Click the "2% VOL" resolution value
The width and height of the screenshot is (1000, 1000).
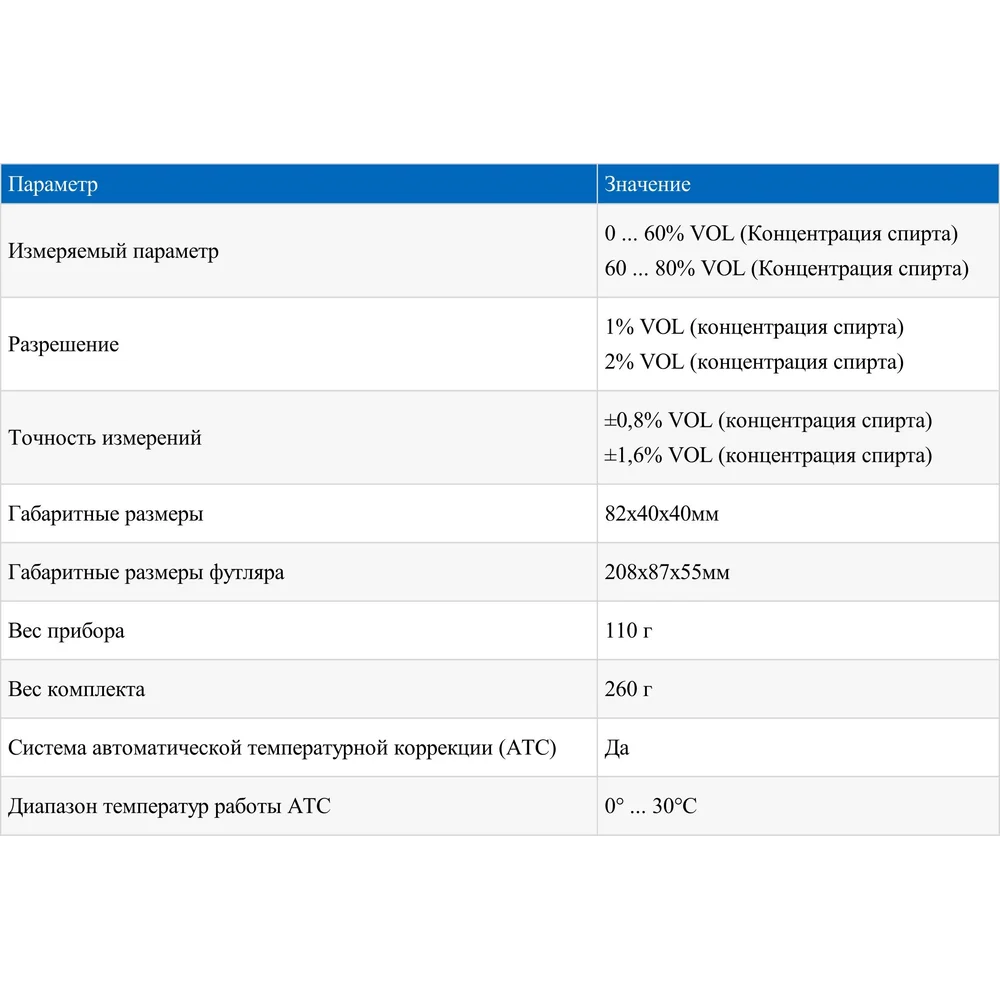754,362
